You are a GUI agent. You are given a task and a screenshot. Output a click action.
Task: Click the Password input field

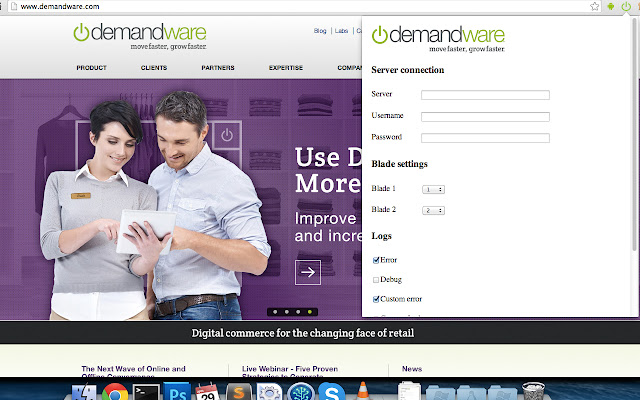[x=485, y=138]
